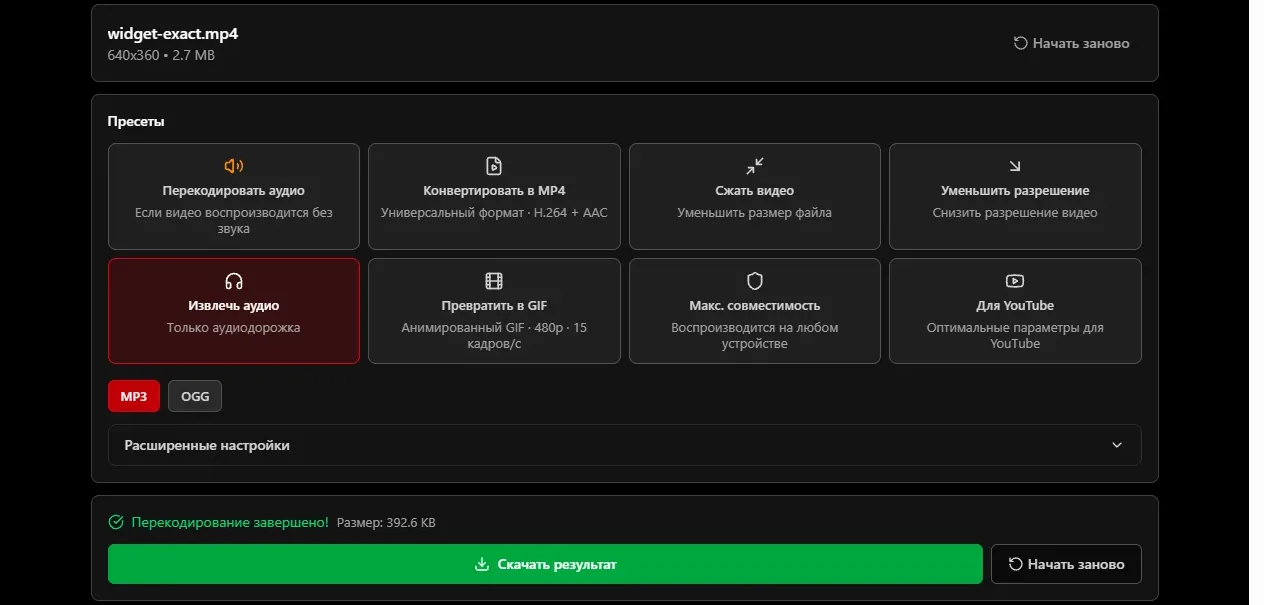Click the speaker icon on Перекодировать аудио
This screenshot has height=605, width=1264.
pos(234,166)
